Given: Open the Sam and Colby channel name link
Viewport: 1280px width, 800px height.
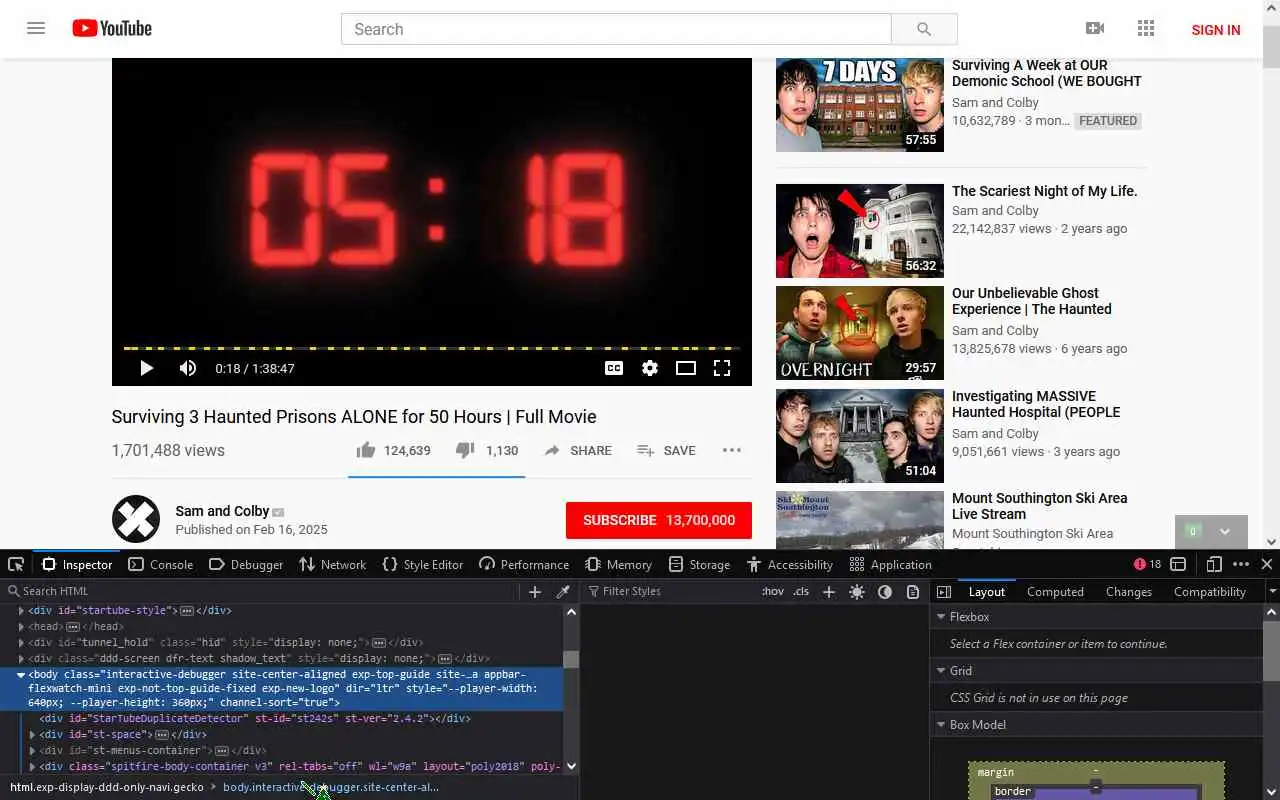Looking at the screenshot, I should (x=222, y=511).
